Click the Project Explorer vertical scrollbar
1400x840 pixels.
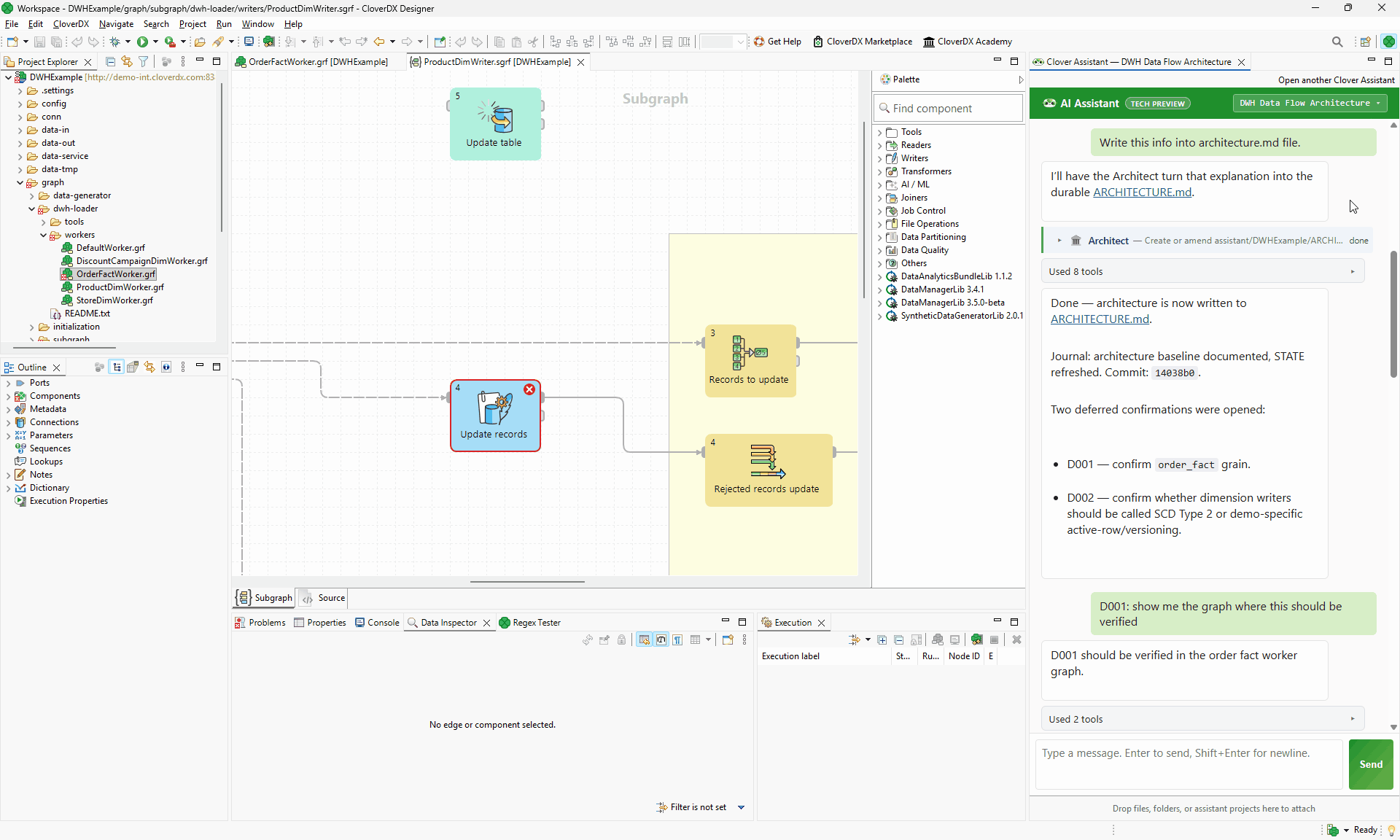pyautogui.click(x=221, y=157)
